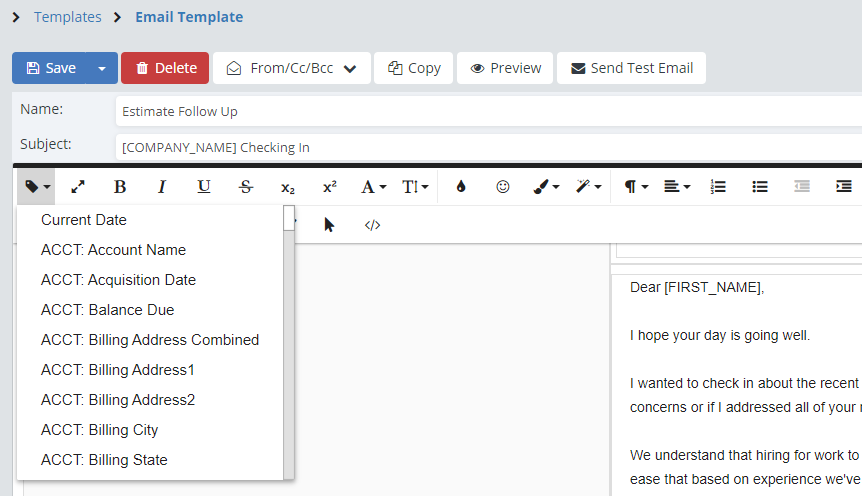Open the text color droplet picker
Screen dimensions: 862x496
tap(461, 187)
